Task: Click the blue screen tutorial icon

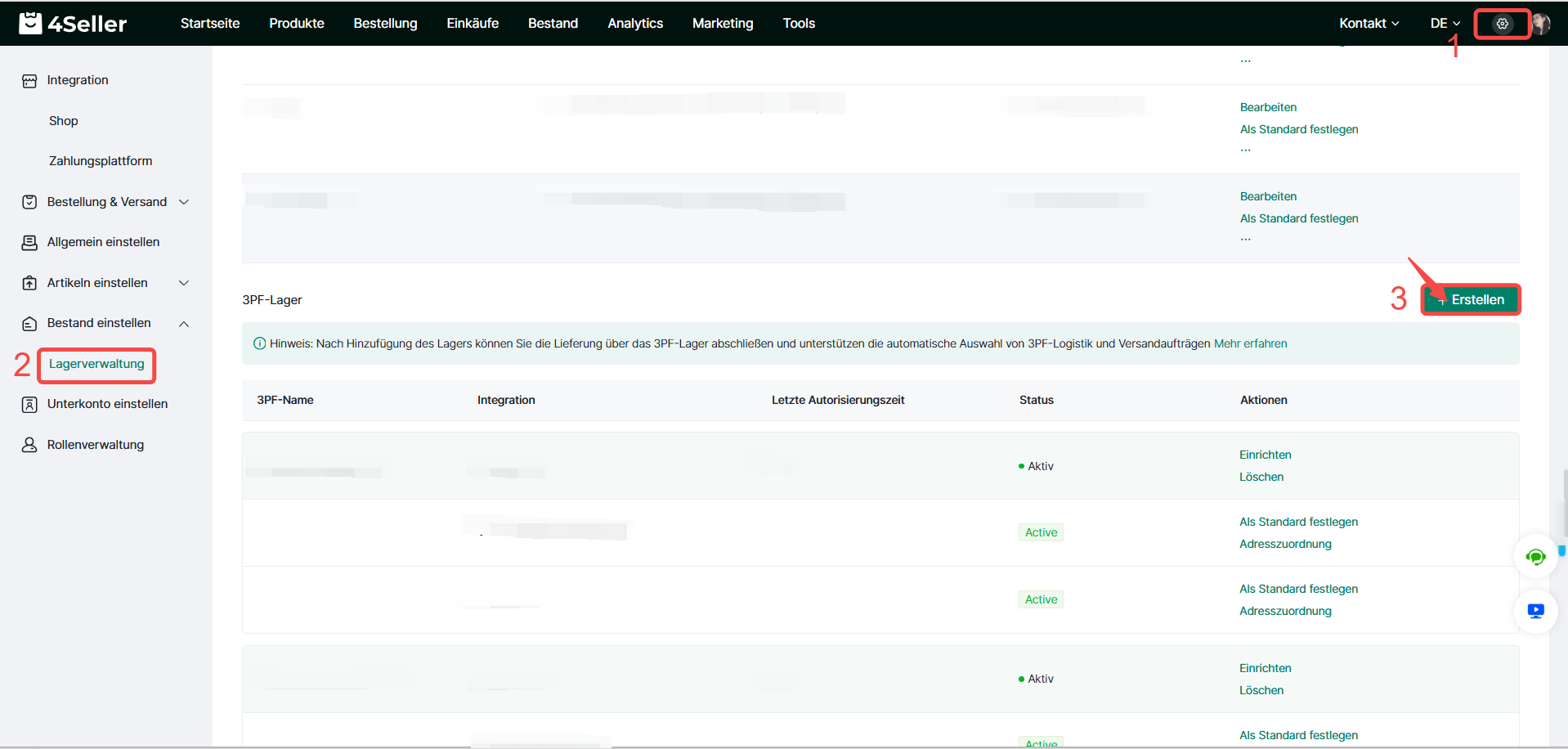Action: click(1535, 612)
